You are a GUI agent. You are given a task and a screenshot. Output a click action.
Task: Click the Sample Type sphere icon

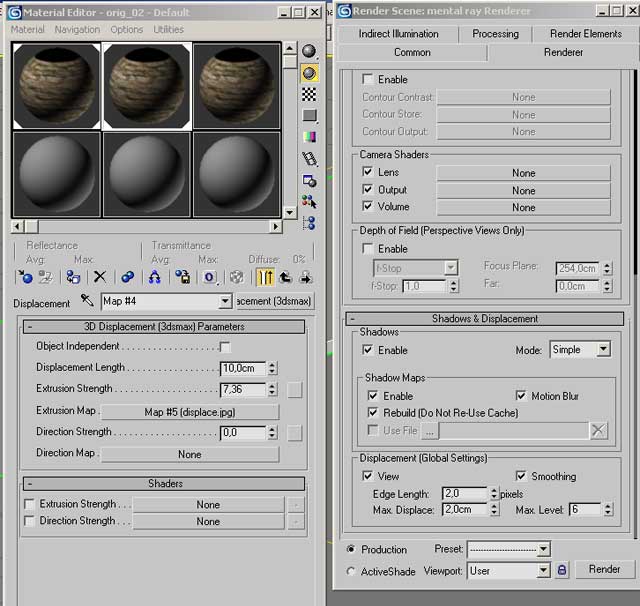[309, 51]
